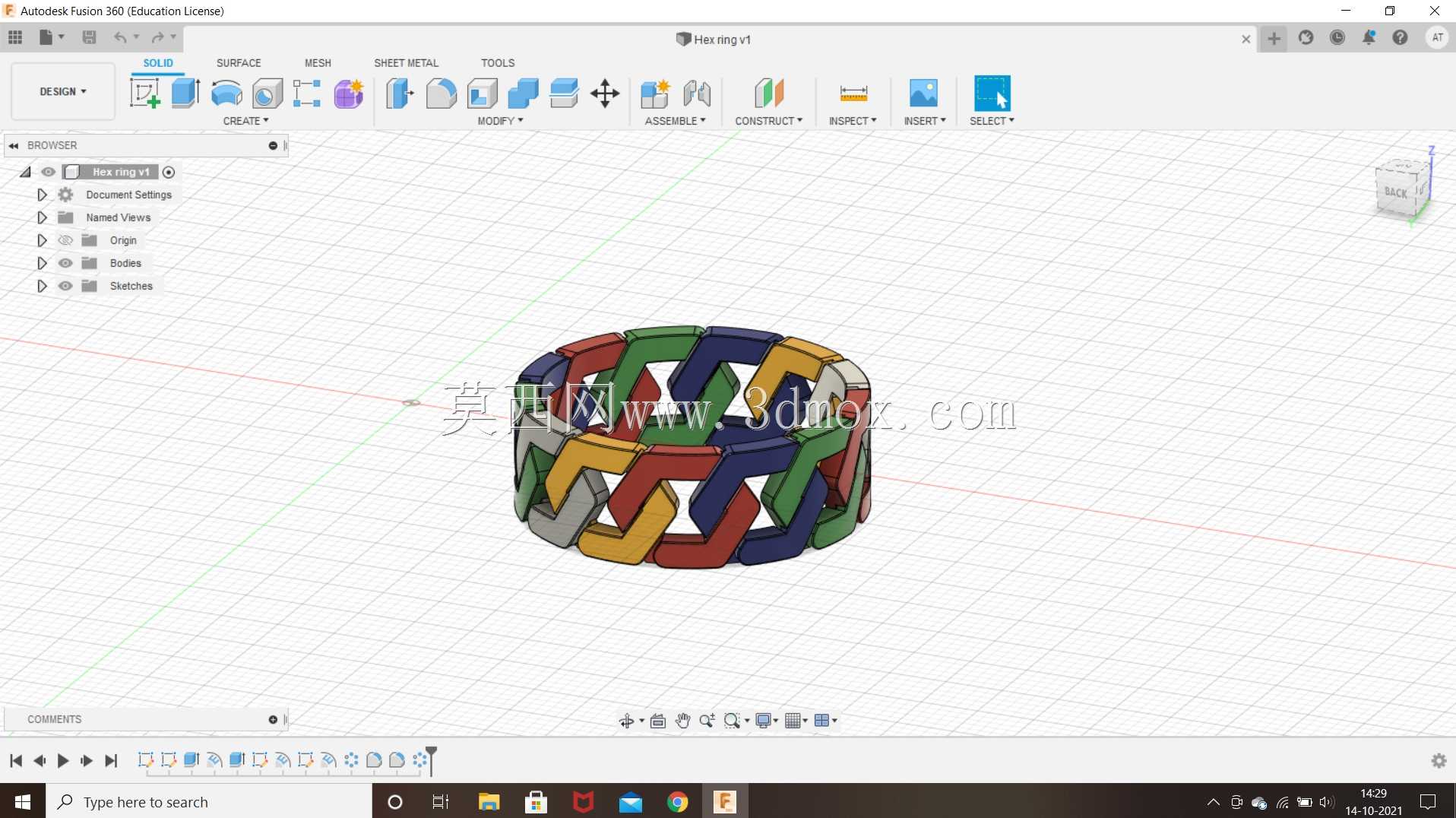
Task: Select the Shell tool
Action: pyautogui.click(x=482, y=94)
